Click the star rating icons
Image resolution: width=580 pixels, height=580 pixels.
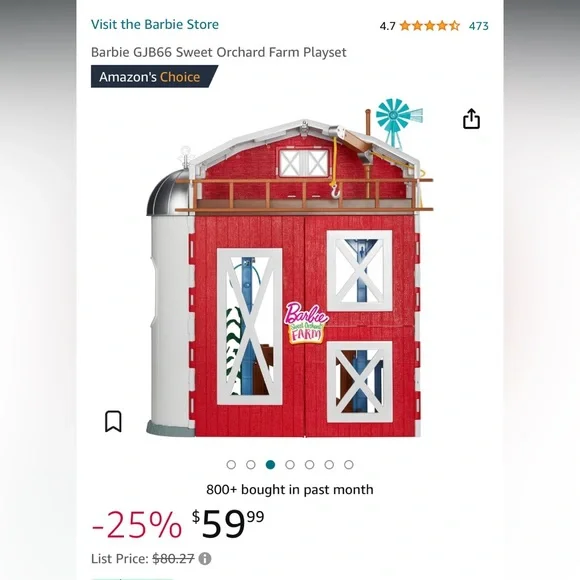[x=430, y=26]
